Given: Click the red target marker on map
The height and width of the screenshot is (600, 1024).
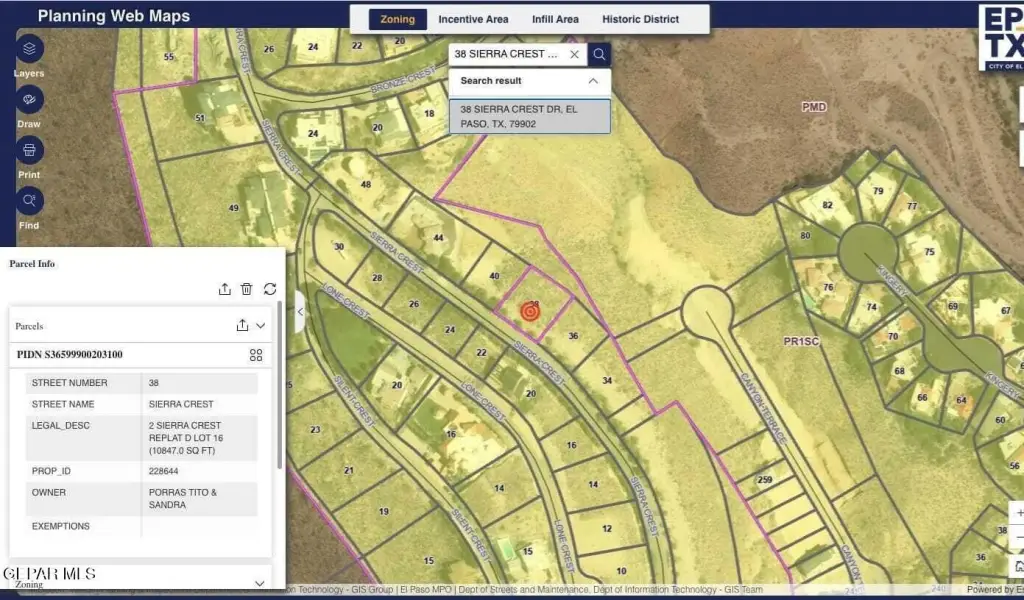Looking at the screenshot, I should click(531, 312).
